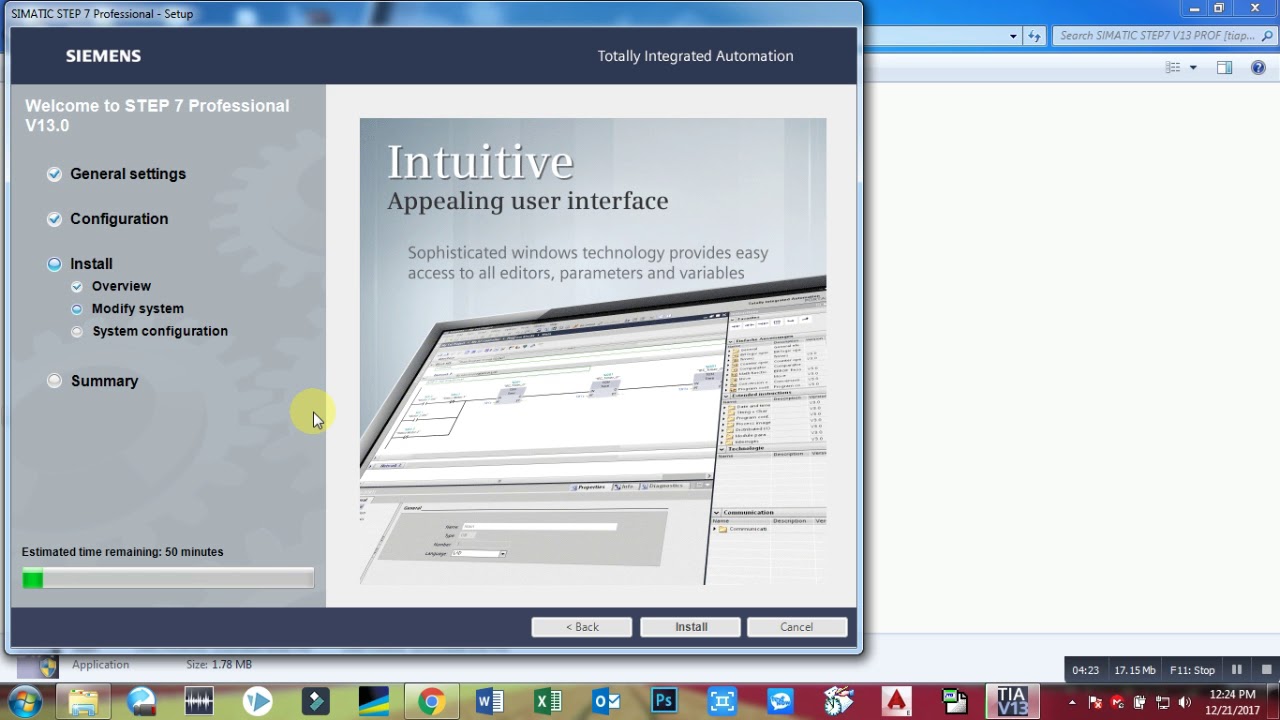Select the Configuration step
Image resolution: width=1280 pixels, height=720 pixels.
pos(119,219)
